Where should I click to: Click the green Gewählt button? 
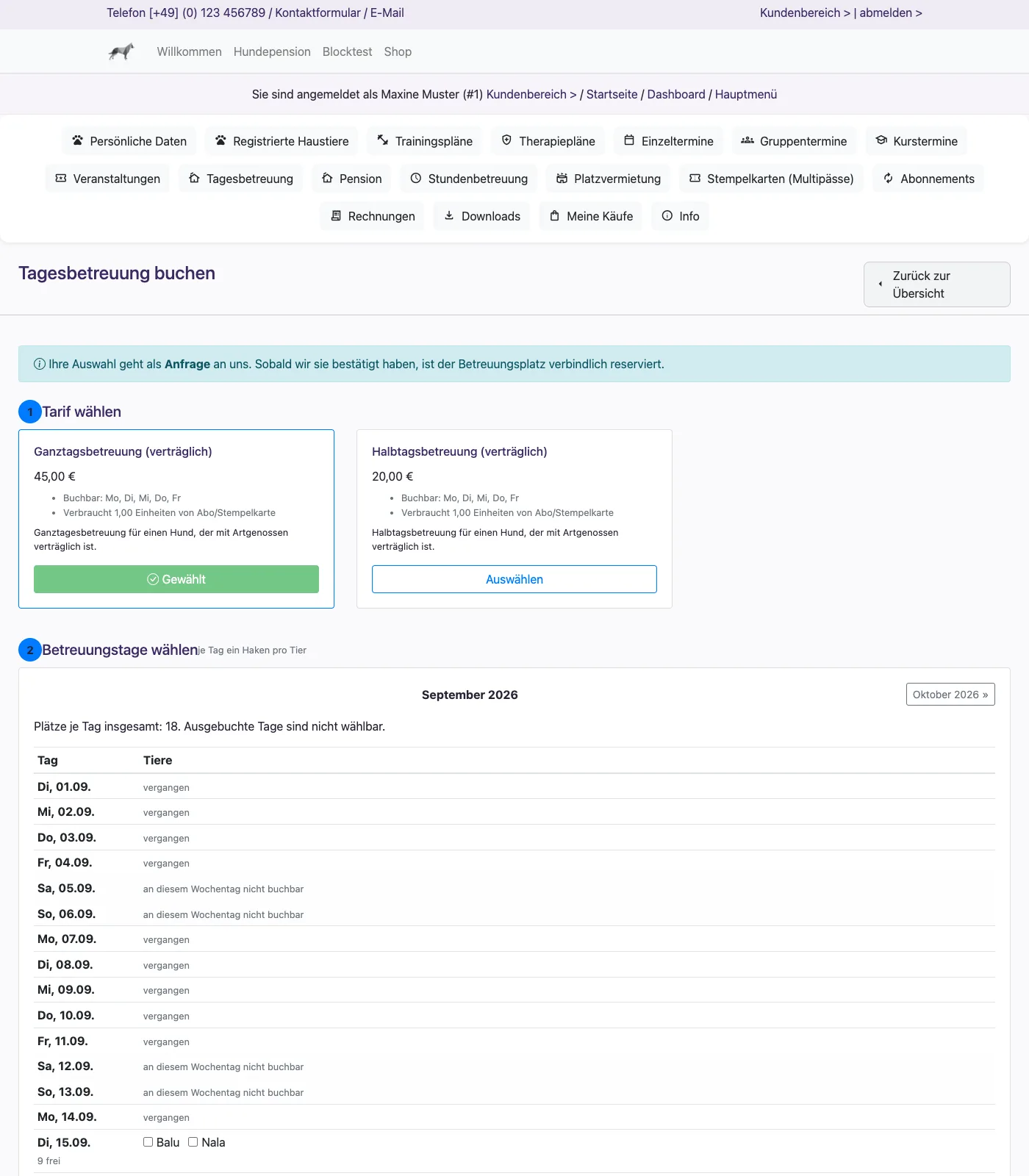click(x=176, y=579)
